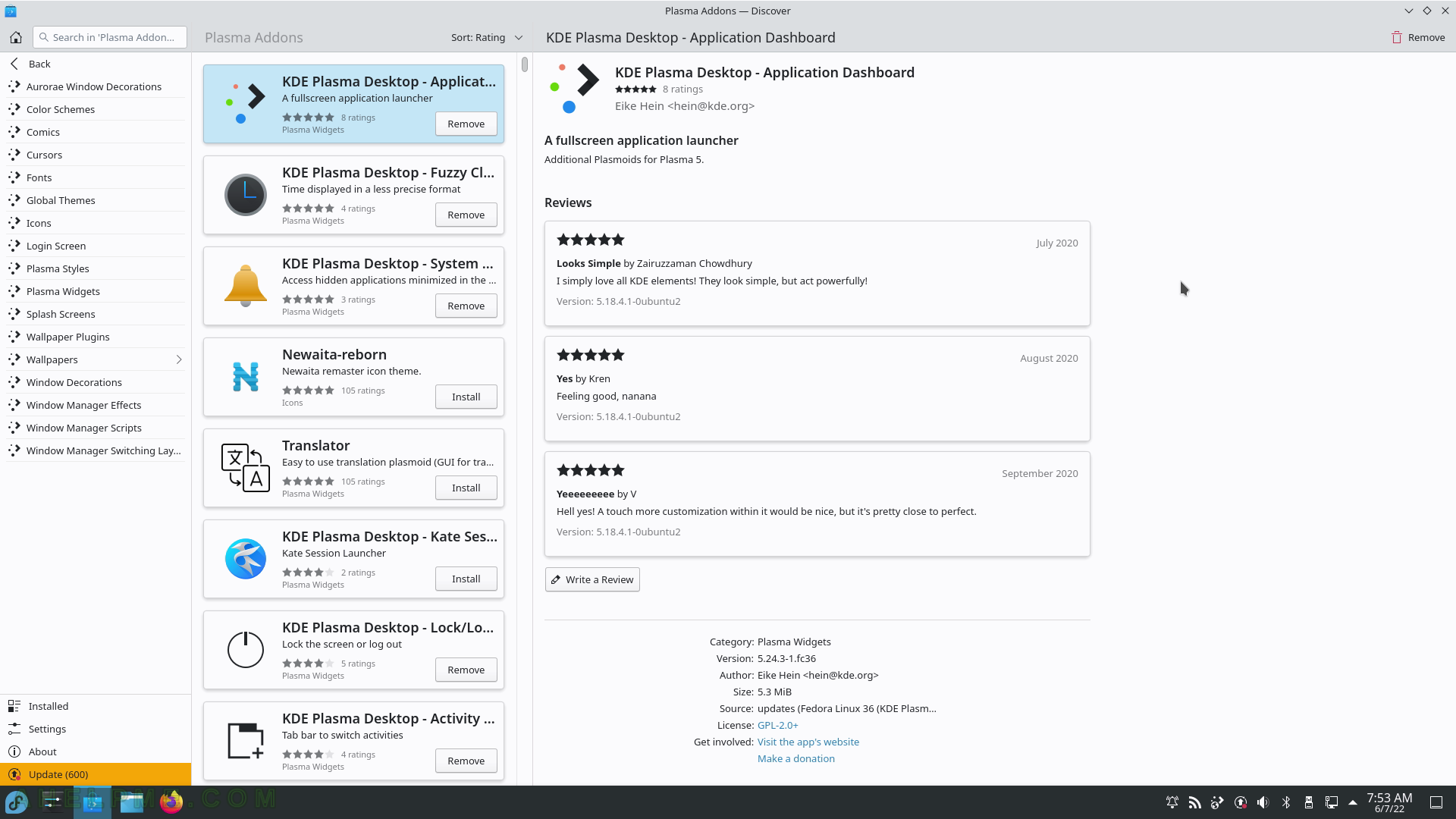Open the About page

(96, 752)
